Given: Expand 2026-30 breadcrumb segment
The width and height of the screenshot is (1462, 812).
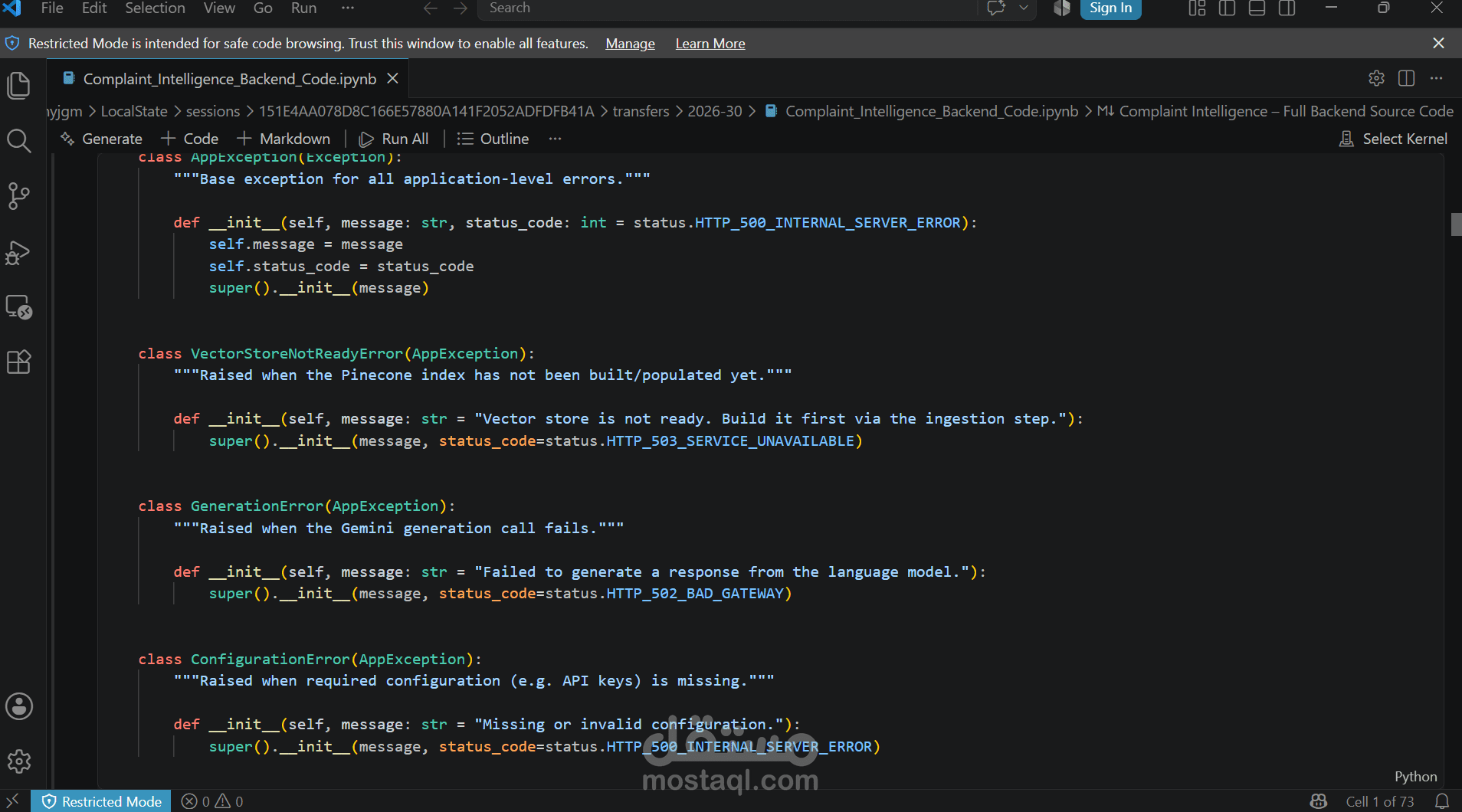Looking at the screenshot, I should click(x=715, y=111).
